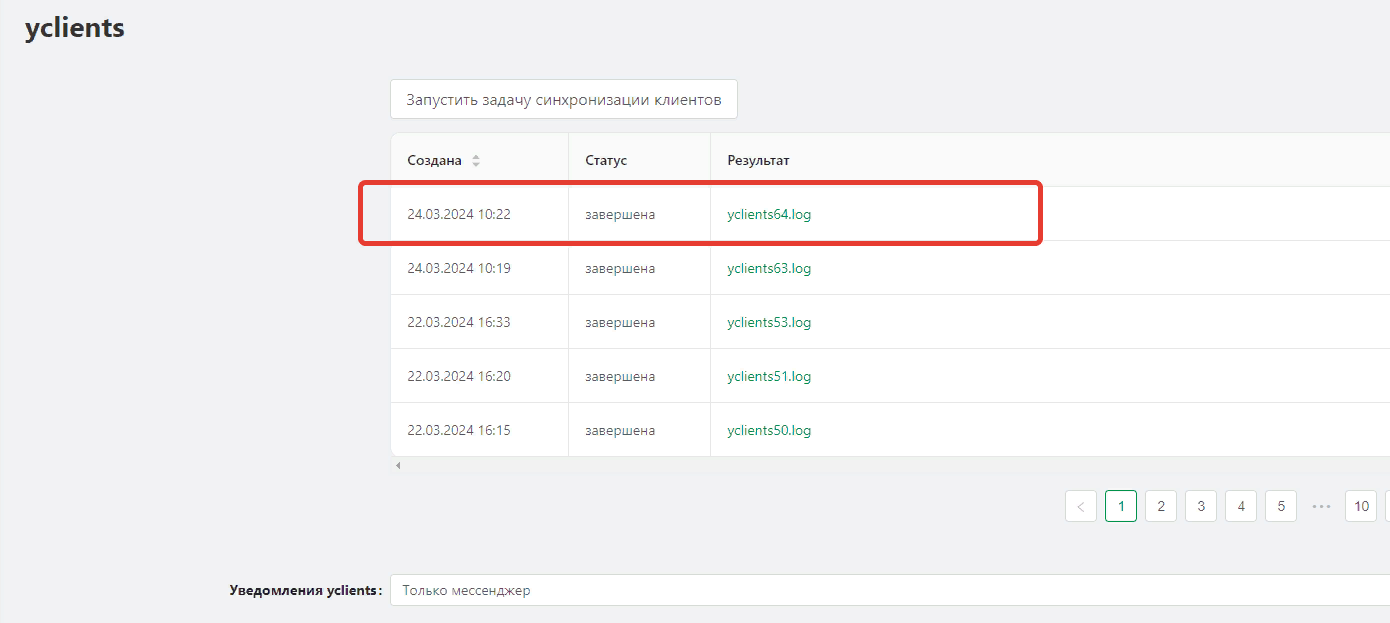Open the yclients51.log result file
Screen dimensions: 1390x623
769,376
